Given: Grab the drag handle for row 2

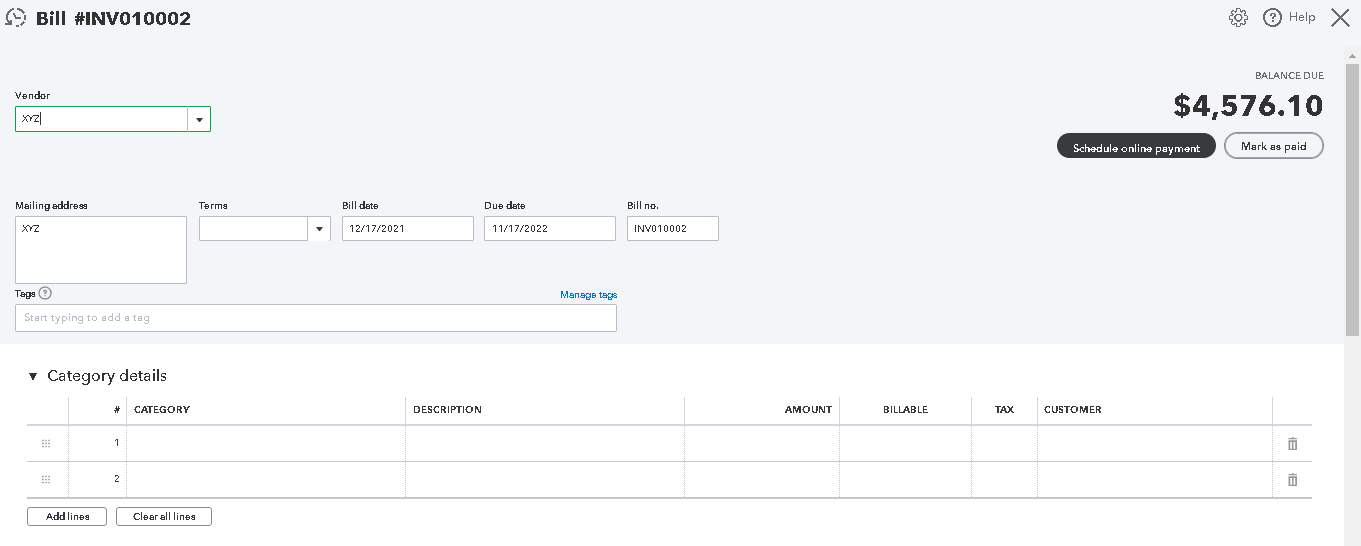Looking at the screenshot, I should 46,480.
